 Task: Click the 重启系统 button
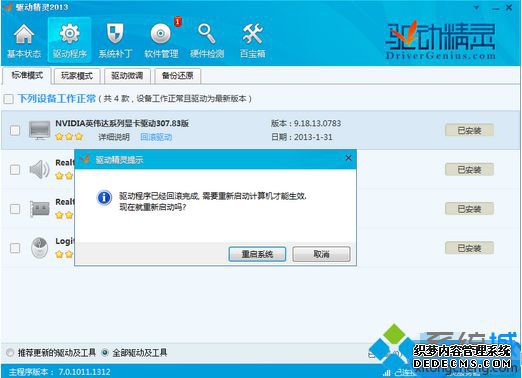257,254
